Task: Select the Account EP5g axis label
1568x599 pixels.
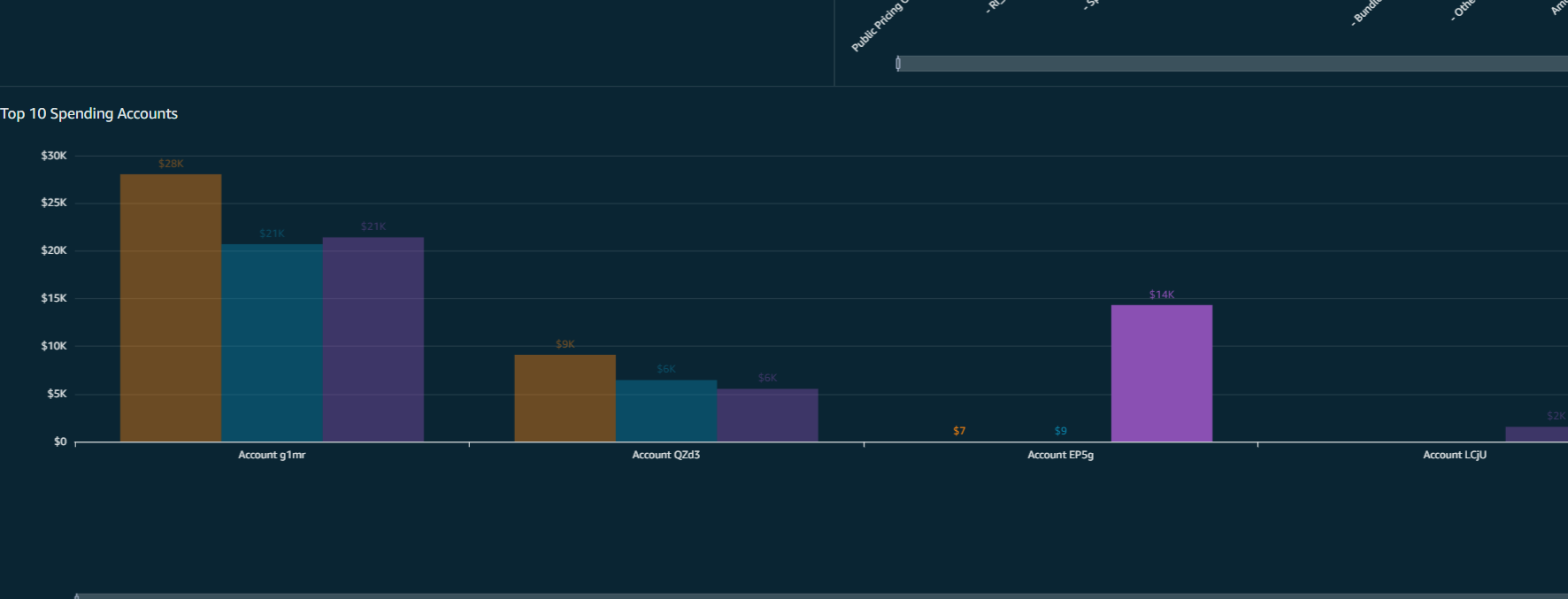Action: (x=1060, y=455)
